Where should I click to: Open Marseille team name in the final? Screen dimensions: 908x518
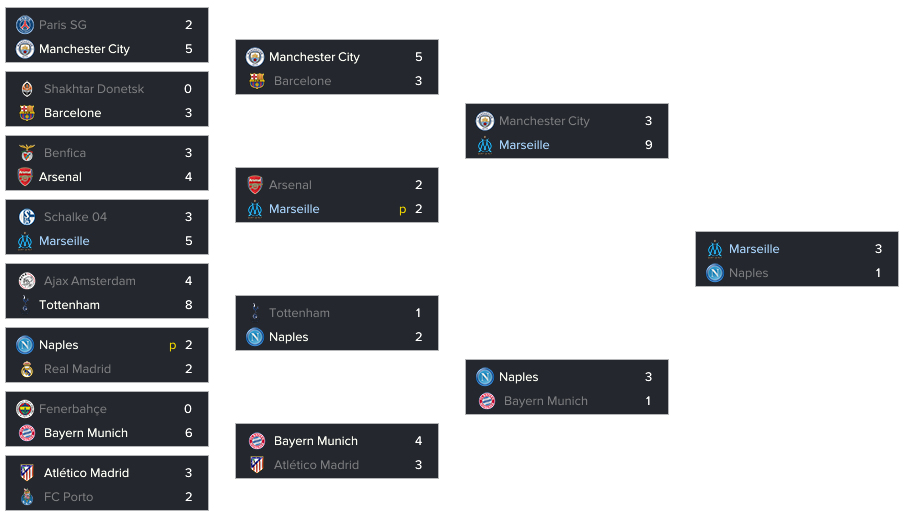coord(754,249)
